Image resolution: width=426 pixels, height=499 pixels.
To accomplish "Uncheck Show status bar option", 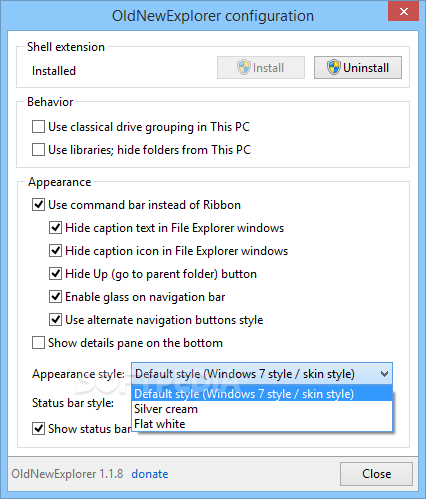I will [x=38, y=429].
